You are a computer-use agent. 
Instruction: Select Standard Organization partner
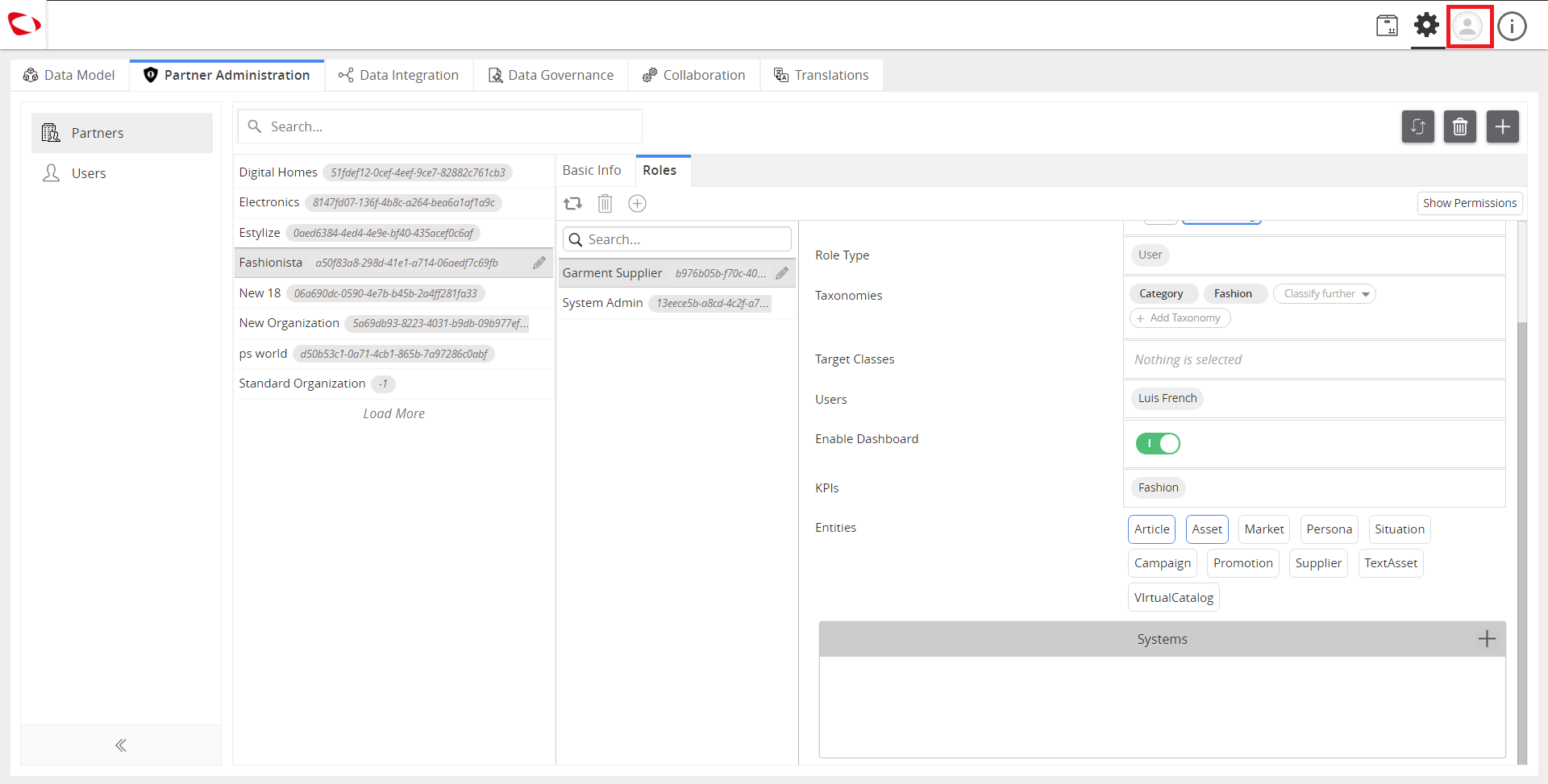point(393,384)
